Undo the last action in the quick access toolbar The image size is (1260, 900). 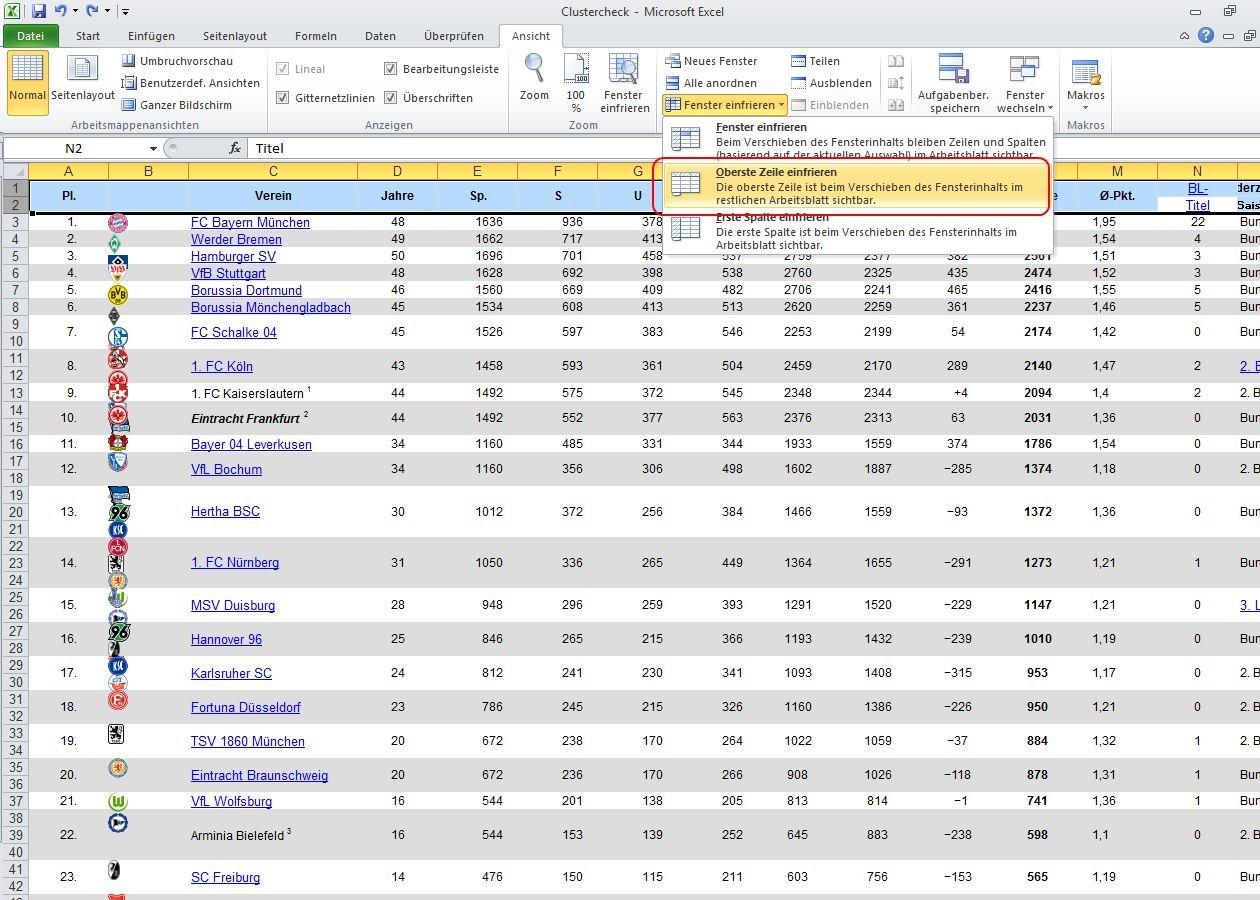coord(60,11)
